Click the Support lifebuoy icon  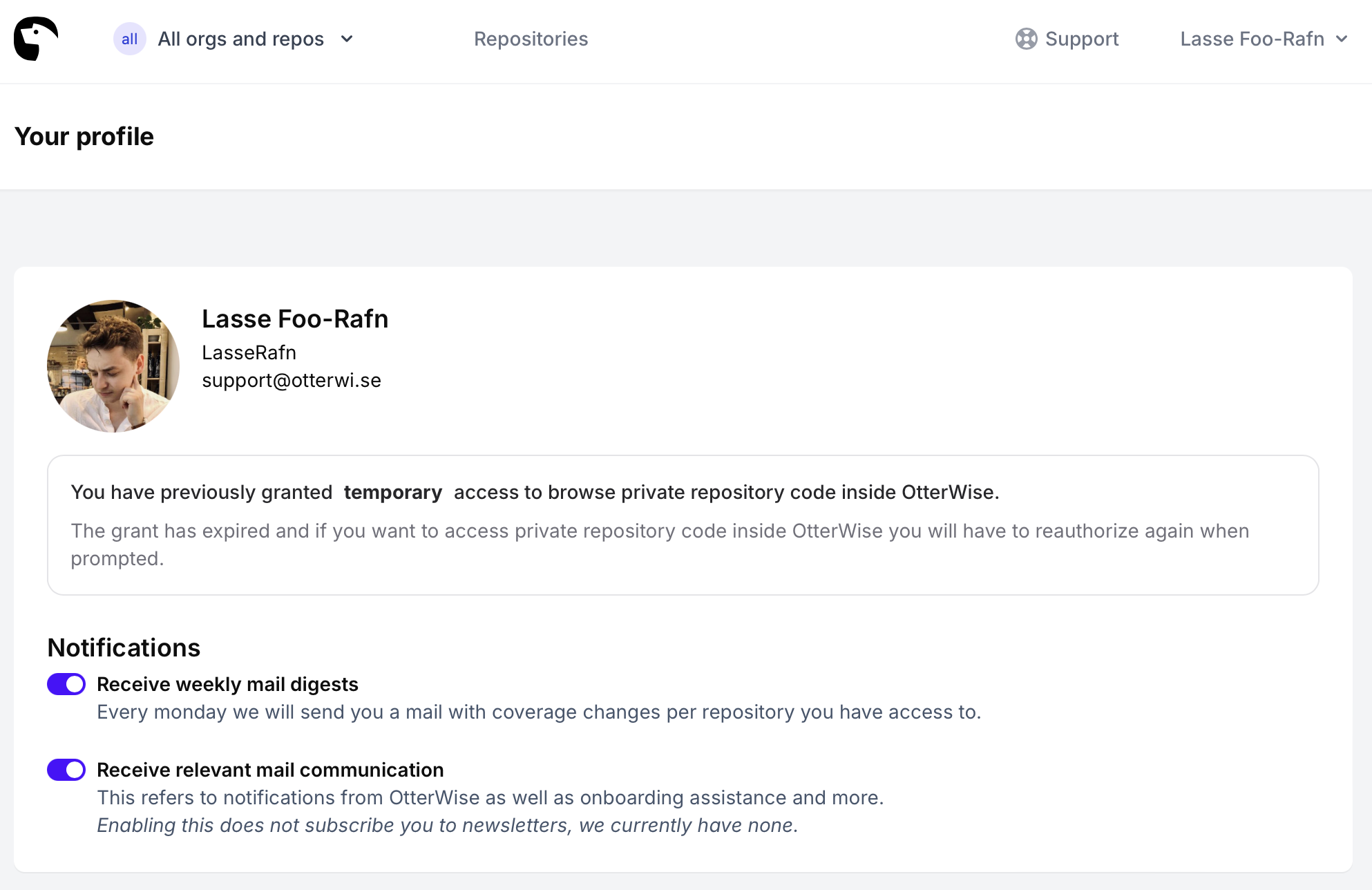(1027, 39)
